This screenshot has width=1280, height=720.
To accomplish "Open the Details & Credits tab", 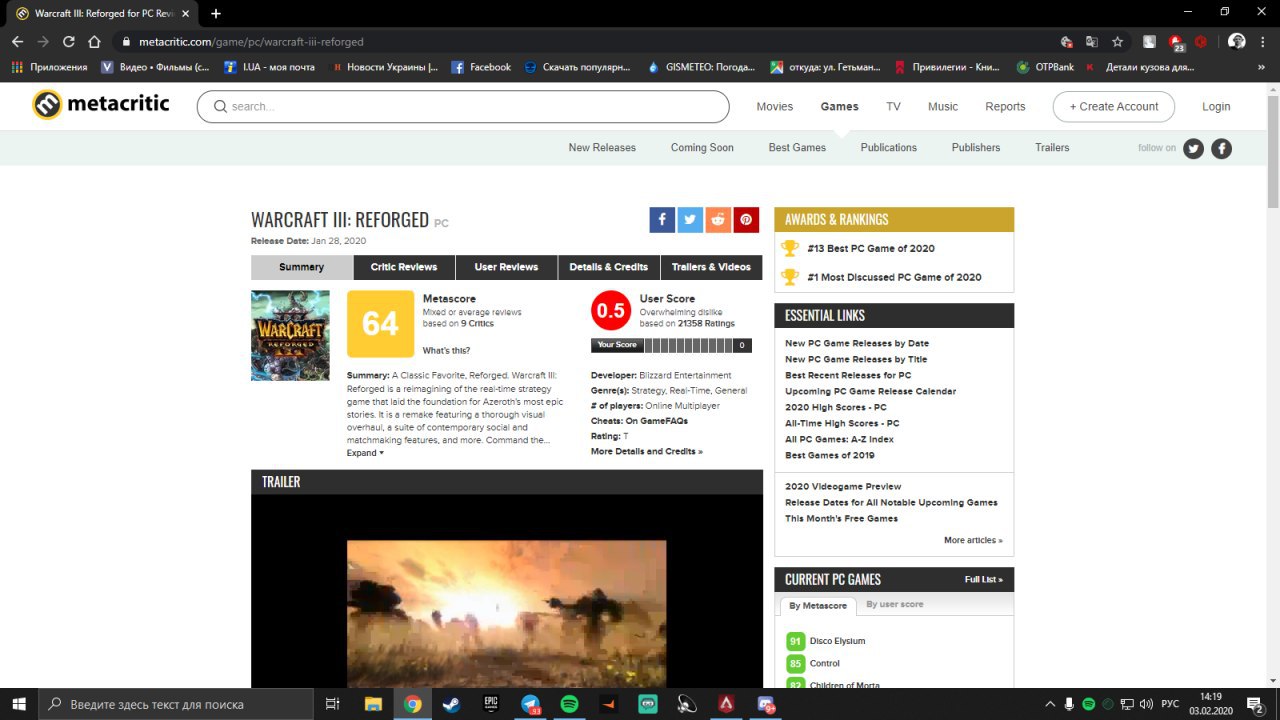I will click(609, 267).
